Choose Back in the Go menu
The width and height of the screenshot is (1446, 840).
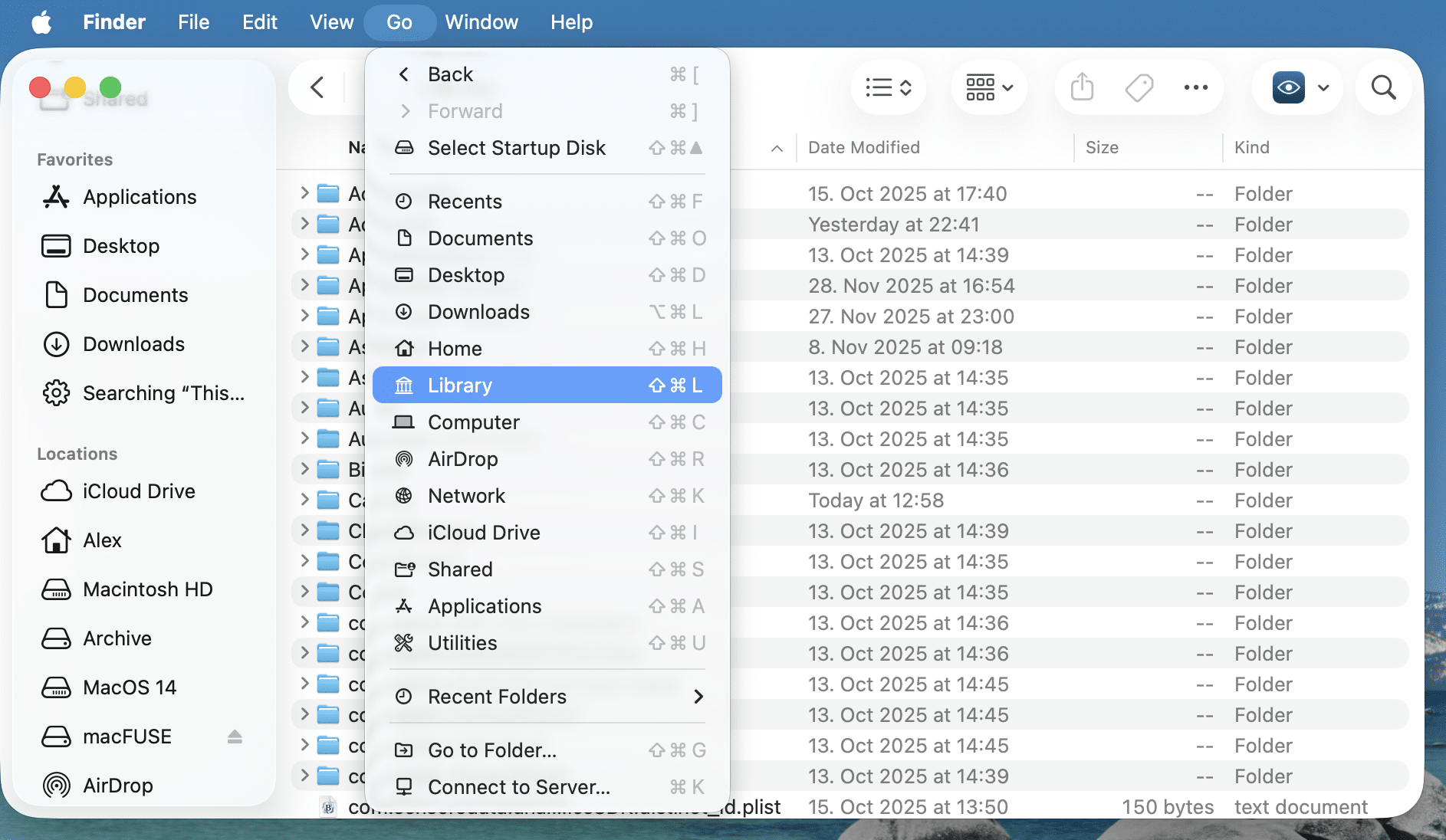[x=547, y=74]
